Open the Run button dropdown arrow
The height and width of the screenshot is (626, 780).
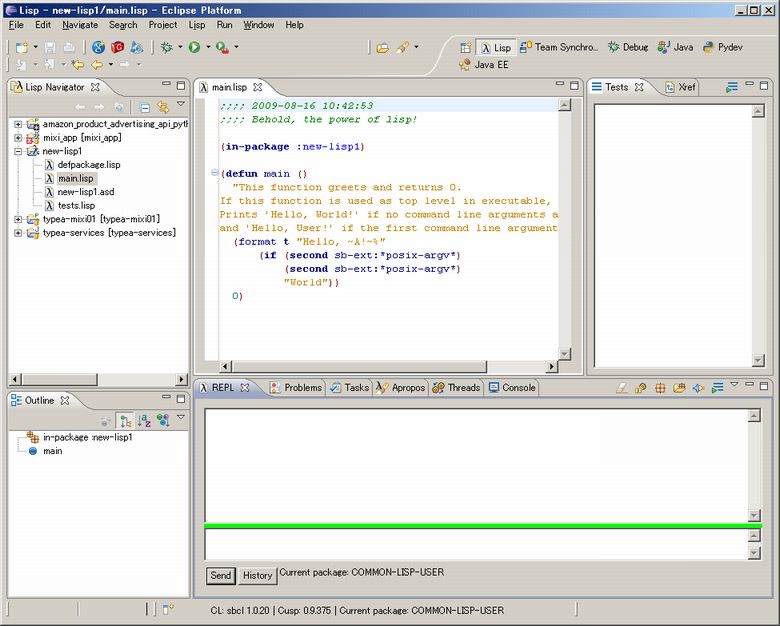(208, 47)
